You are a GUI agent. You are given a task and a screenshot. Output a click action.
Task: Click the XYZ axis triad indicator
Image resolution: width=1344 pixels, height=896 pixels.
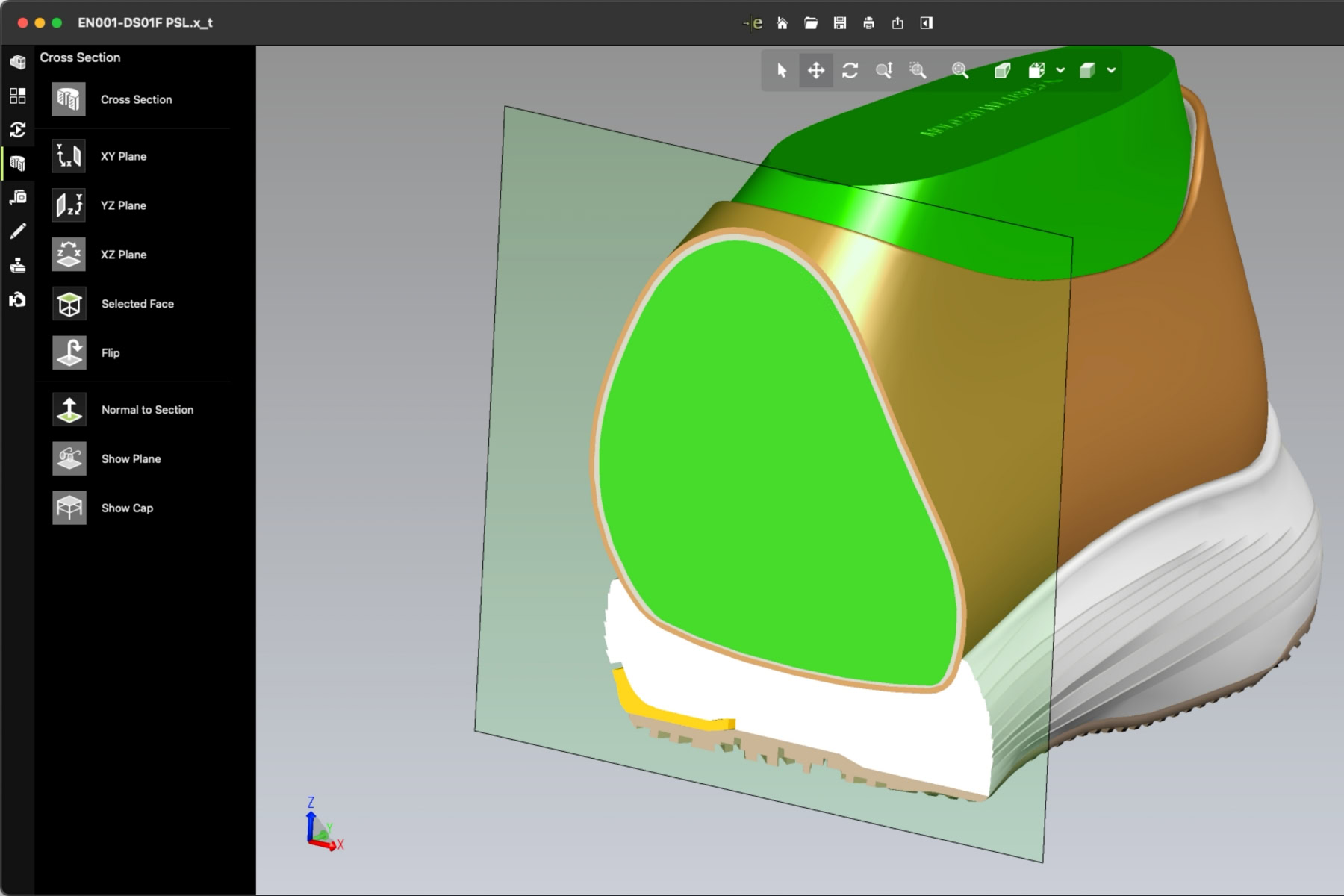pyautogui.click(x=323, y=827)
